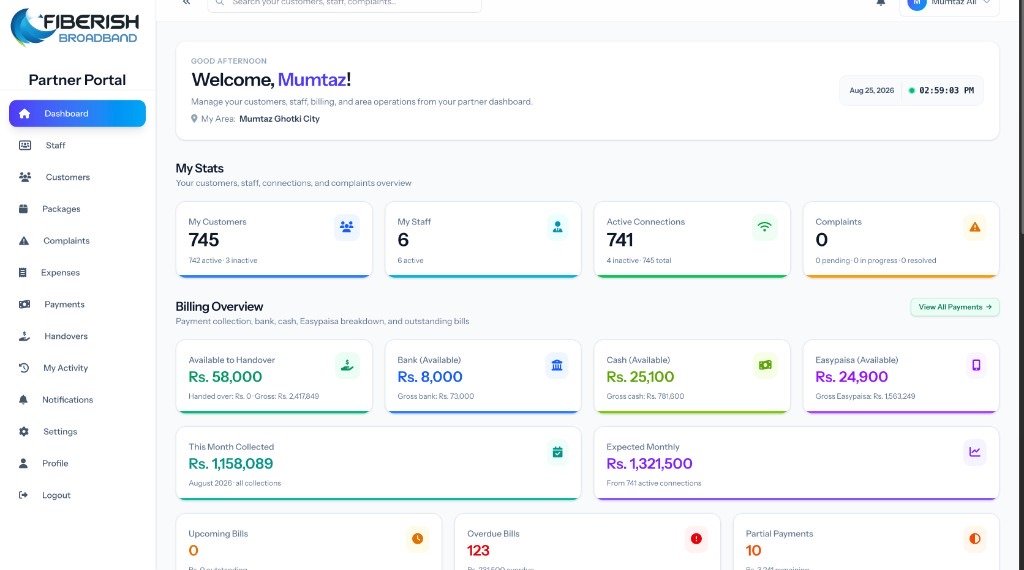Click the Settings gear icon

pyautogui.click(x=24, y=432)
